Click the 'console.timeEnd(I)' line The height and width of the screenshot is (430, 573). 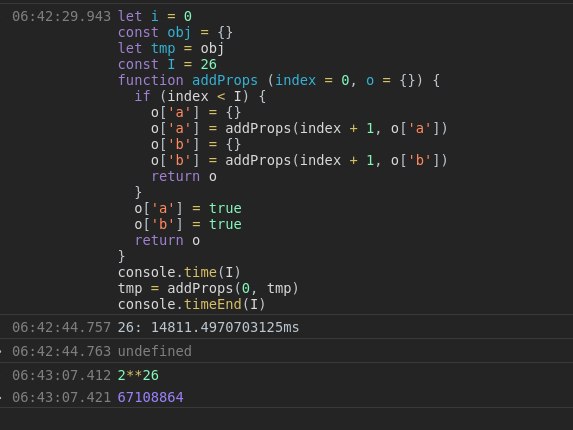click(191, 304)
